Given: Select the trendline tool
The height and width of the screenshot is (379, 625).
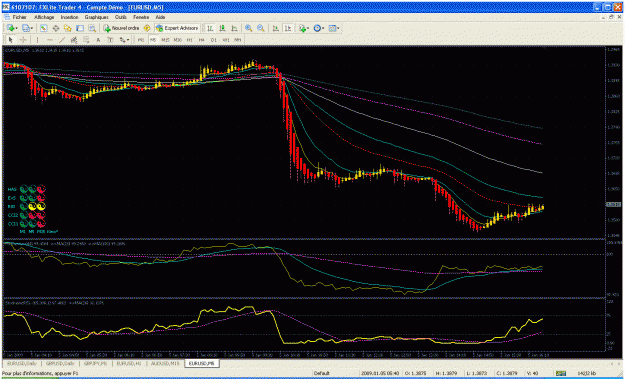Looking at the screenshot, I should tap(62, 40).
